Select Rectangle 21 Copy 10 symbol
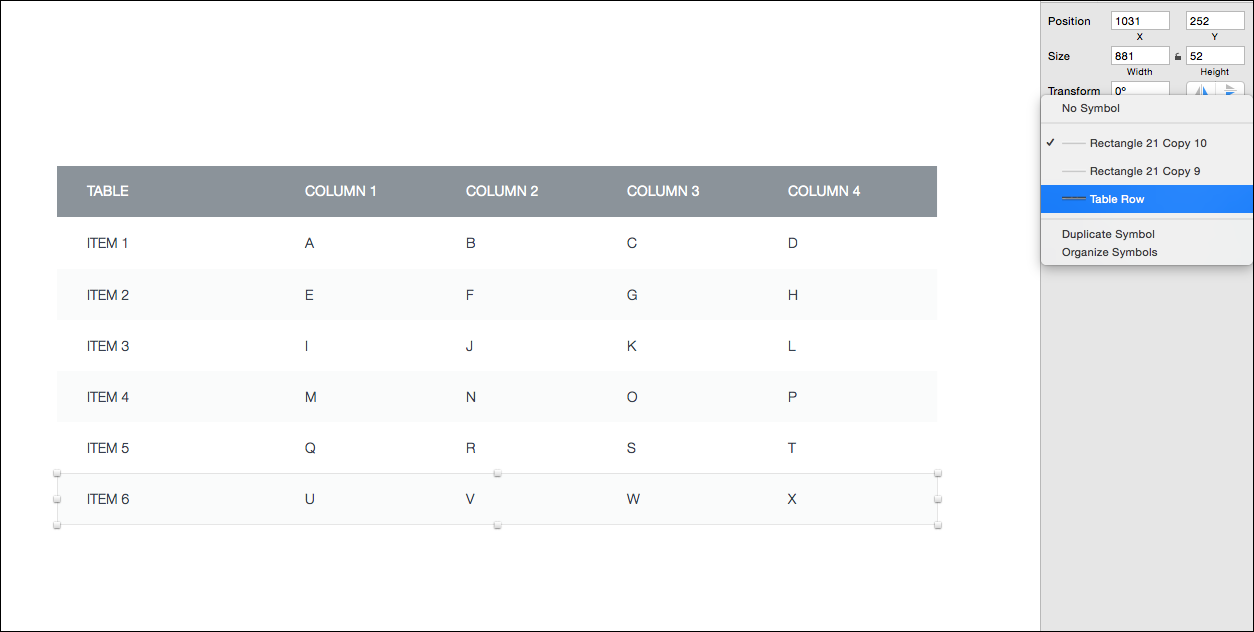Screen dimensions: 1254x632 tap(1147, 143)
